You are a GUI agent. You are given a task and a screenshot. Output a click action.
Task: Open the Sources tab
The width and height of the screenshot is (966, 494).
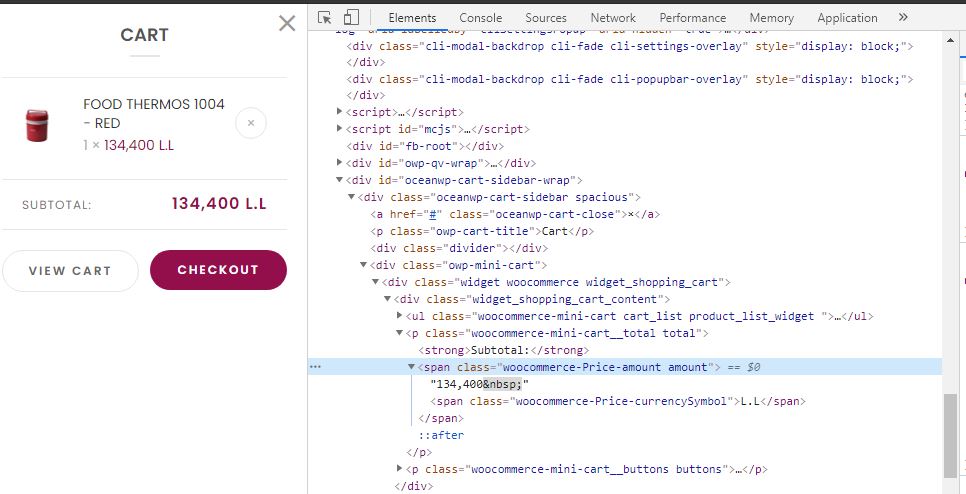[546, 18]
